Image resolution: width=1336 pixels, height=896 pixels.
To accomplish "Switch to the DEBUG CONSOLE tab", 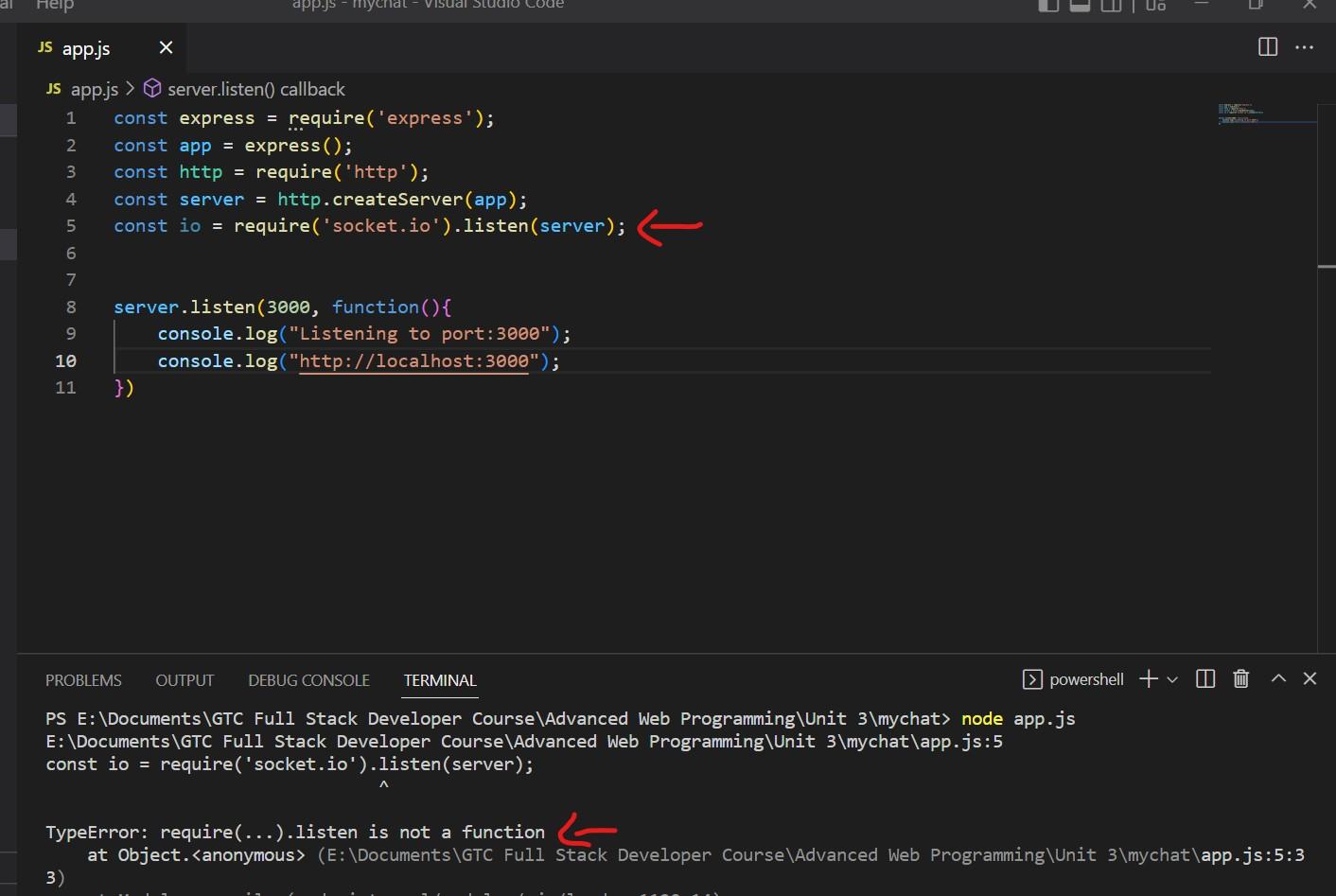I will [x=308, y=679].
